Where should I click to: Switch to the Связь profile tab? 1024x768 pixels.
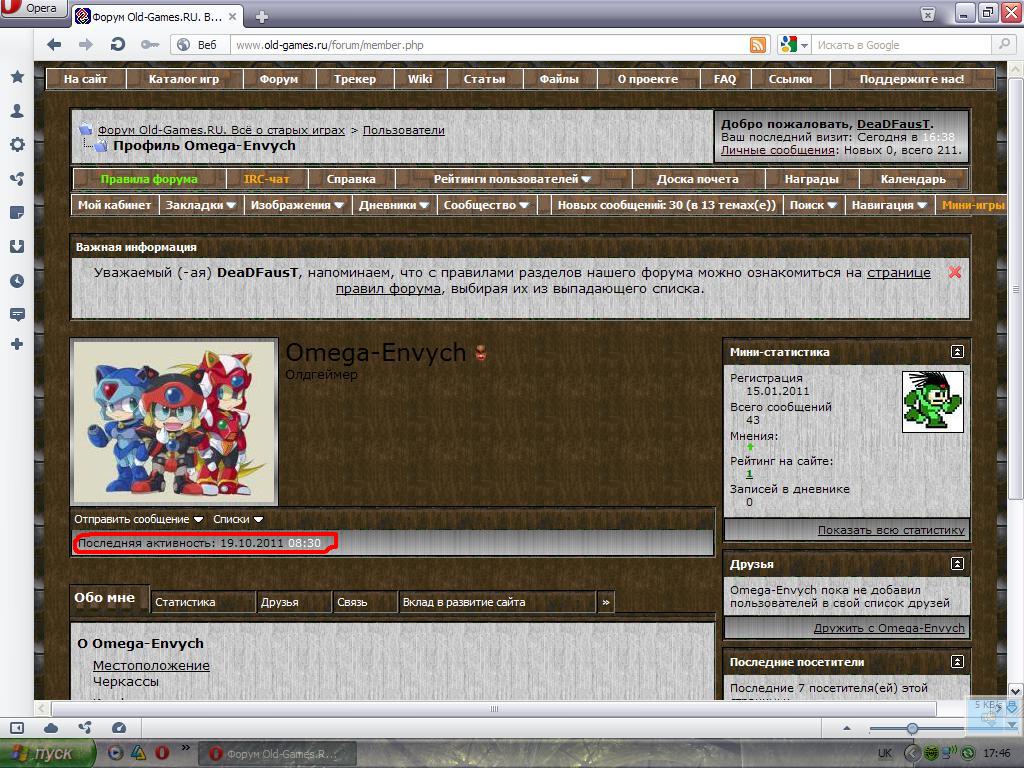pos(364,602)
